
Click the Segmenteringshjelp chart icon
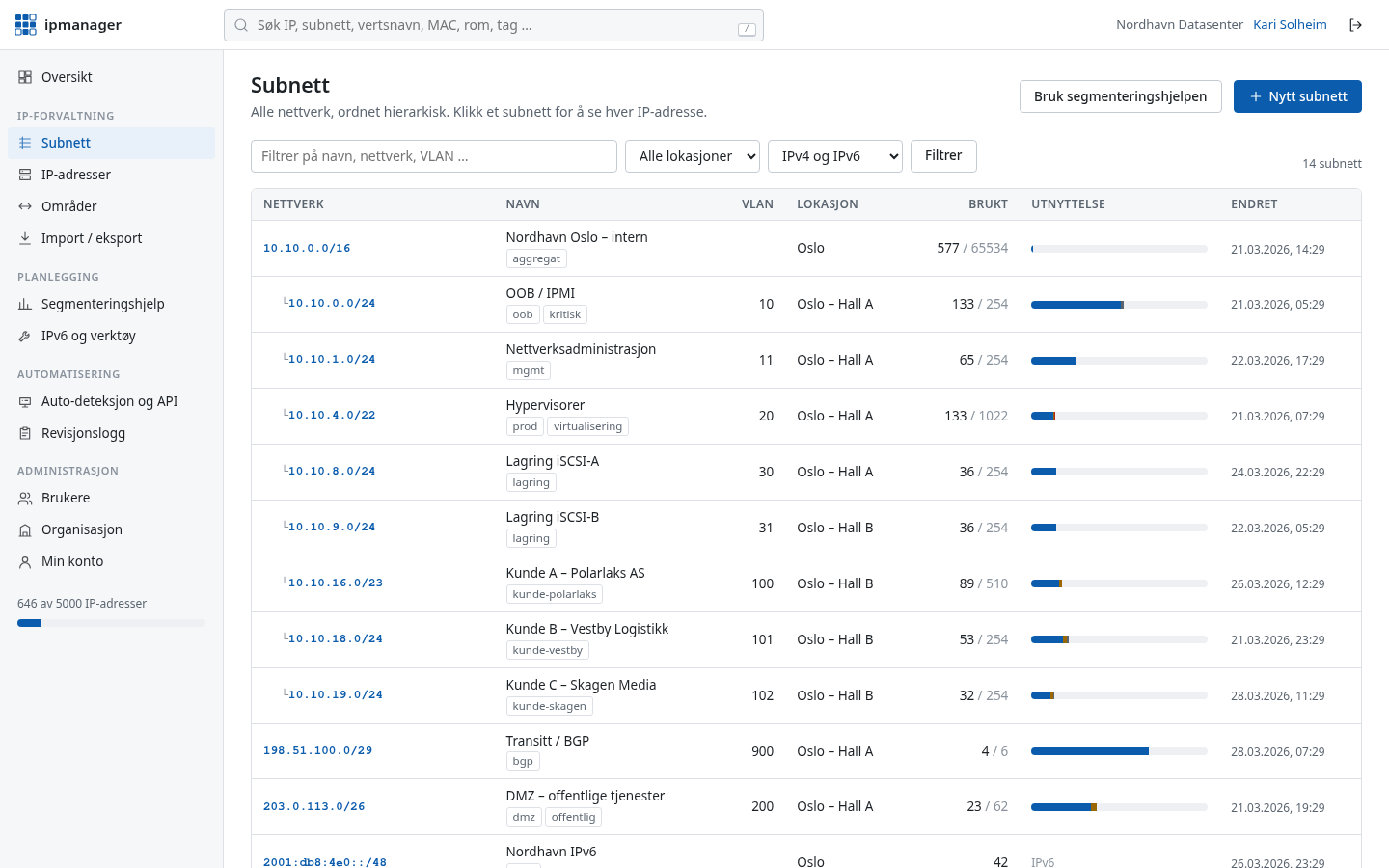[x=25, y=304]
